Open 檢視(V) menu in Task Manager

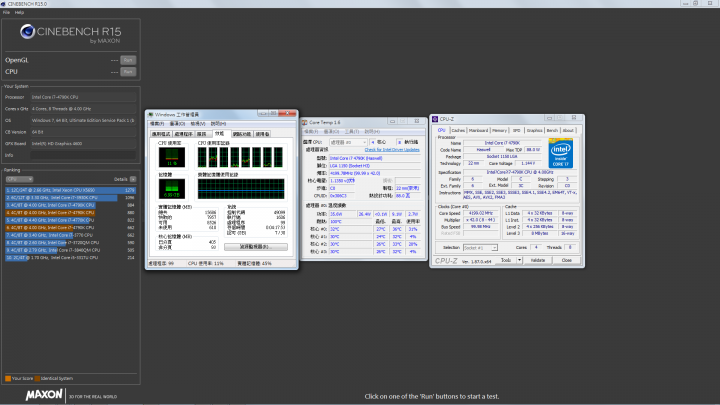coord(198,124)
